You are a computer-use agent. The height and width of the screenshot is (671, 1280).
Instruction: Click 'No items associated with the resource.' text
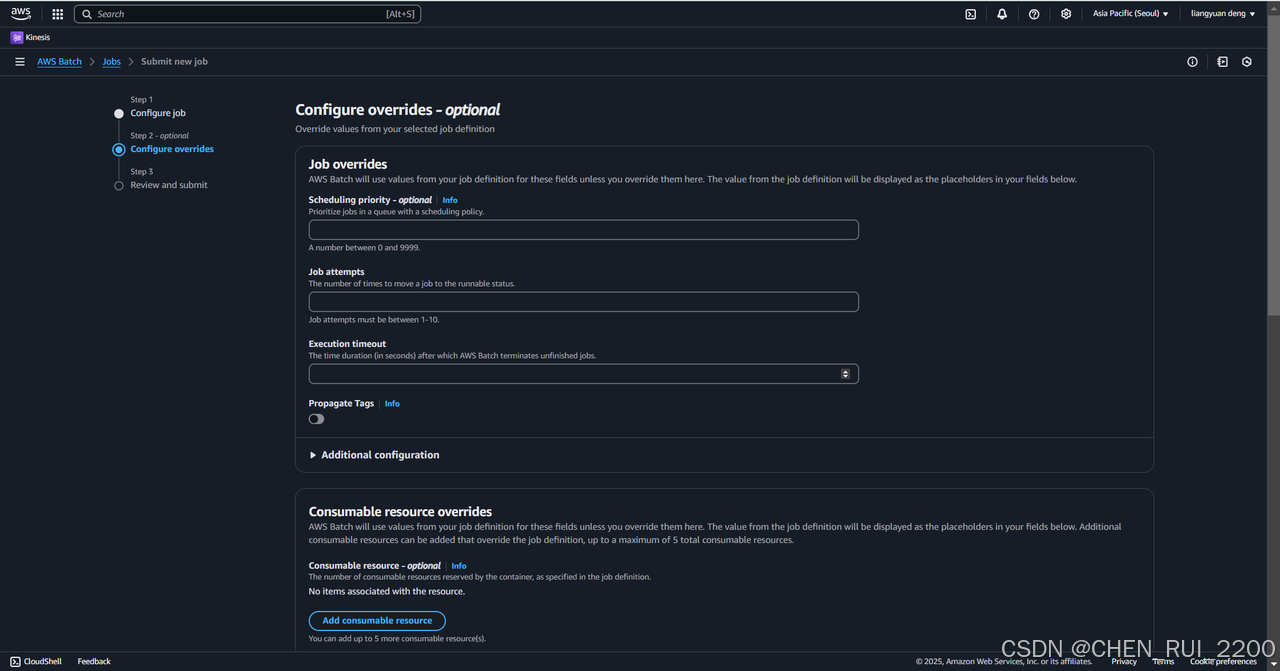tap(387, 592)
